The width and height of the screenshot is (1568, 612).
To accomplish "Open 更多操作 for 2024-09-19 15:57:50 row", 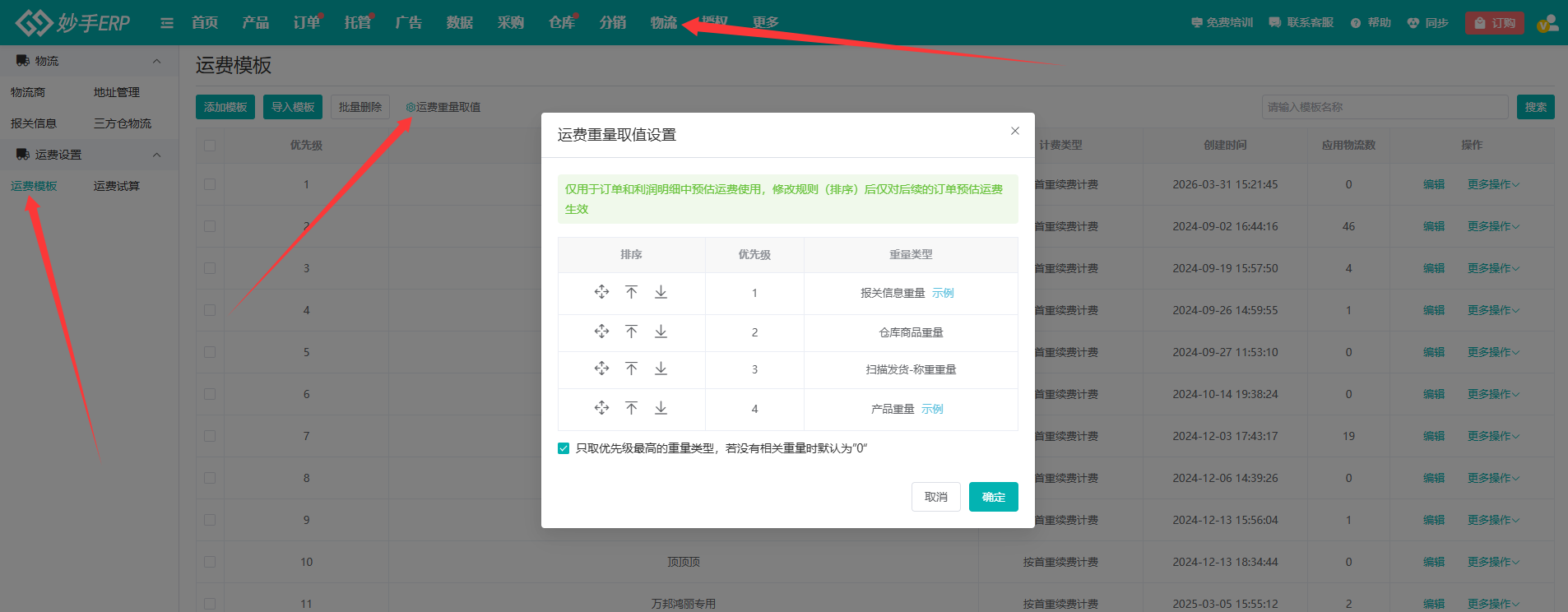I will coord(1493,268).
